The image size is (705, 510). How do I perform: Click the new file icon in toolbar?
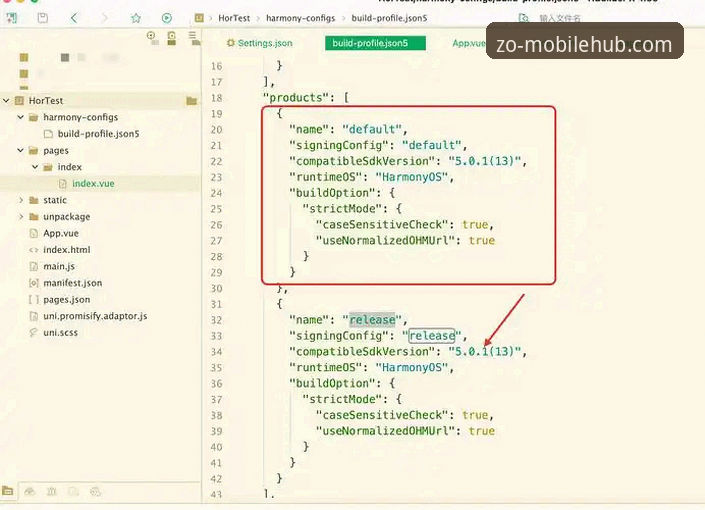[12, 18]
